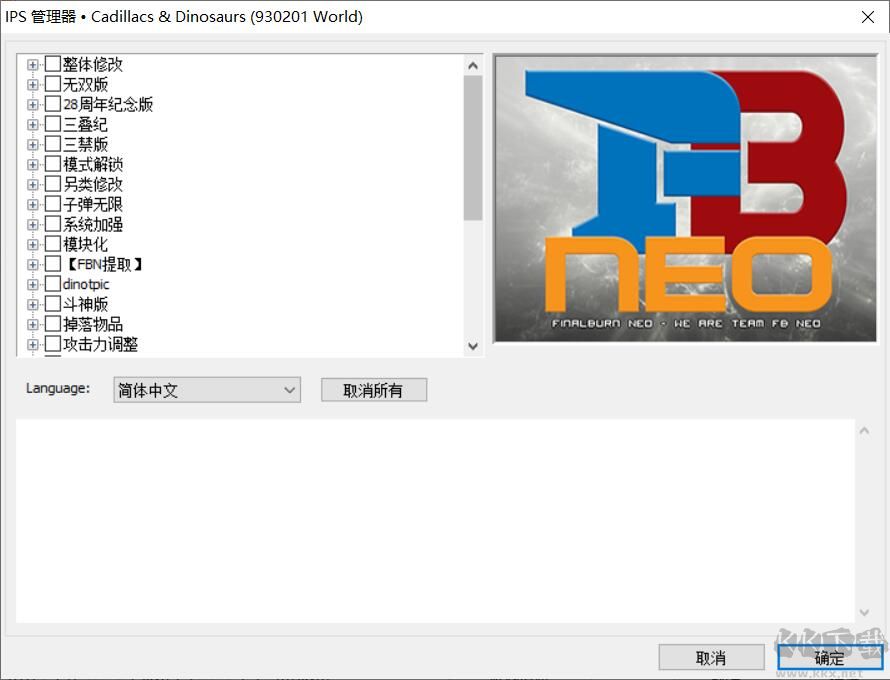Viewport: 890px width, 680px height.
Task: Select the 三禁版 tree label
Action: [85, 144]
